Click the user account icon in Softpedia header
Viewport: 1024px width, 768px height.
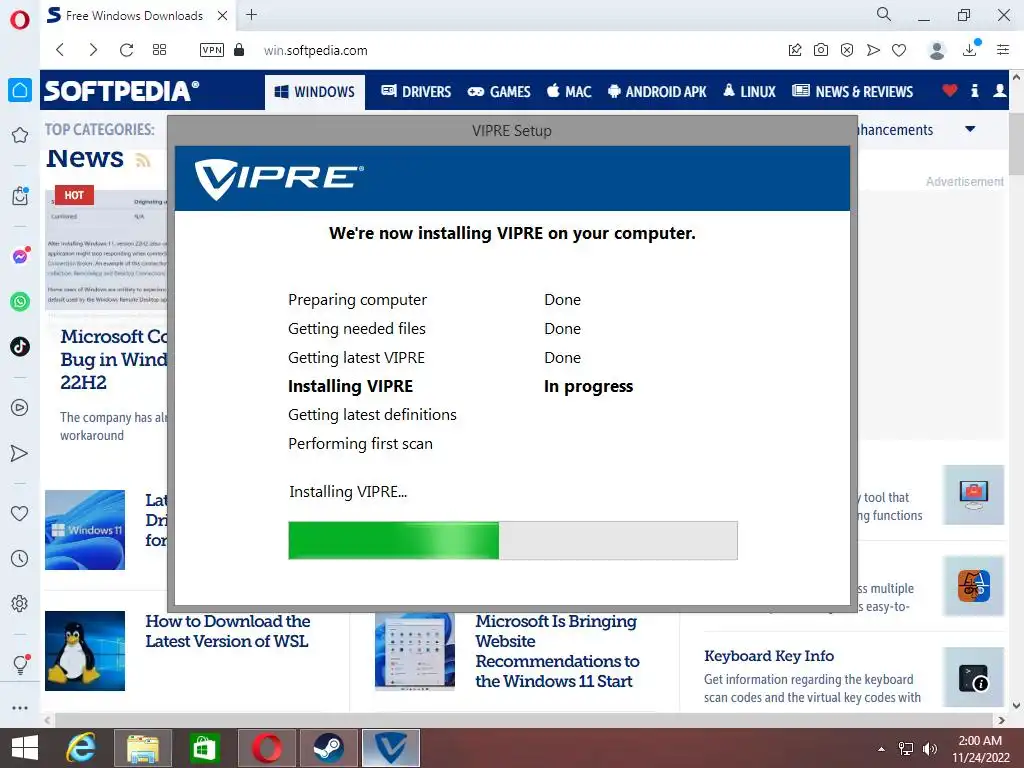(1000, 91)
